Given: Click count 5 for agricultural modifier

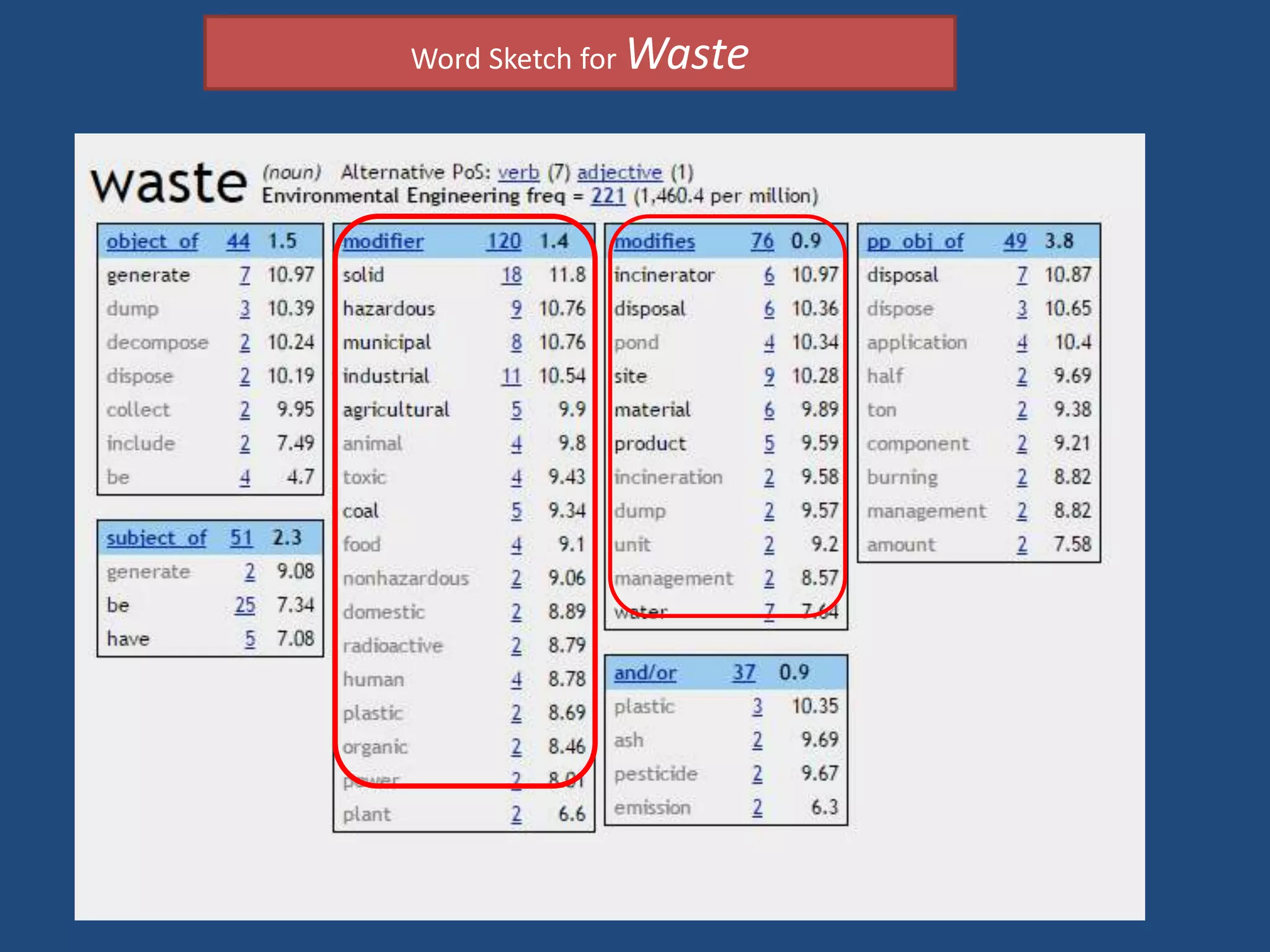Looking at the screenshot, I should click(517, 410).
